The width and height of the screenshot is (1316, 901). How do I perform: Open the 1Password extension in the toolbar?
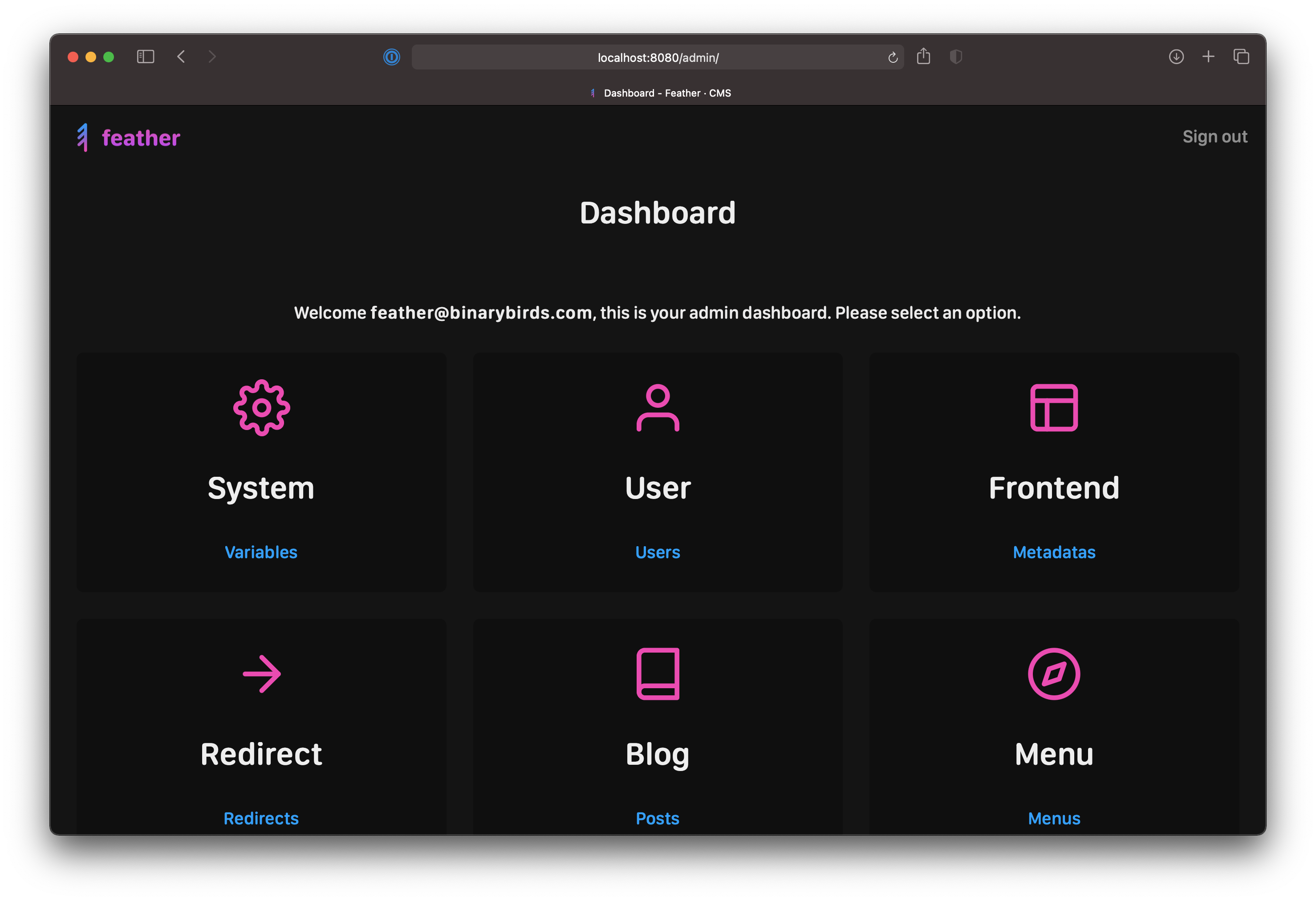point(391,57)
